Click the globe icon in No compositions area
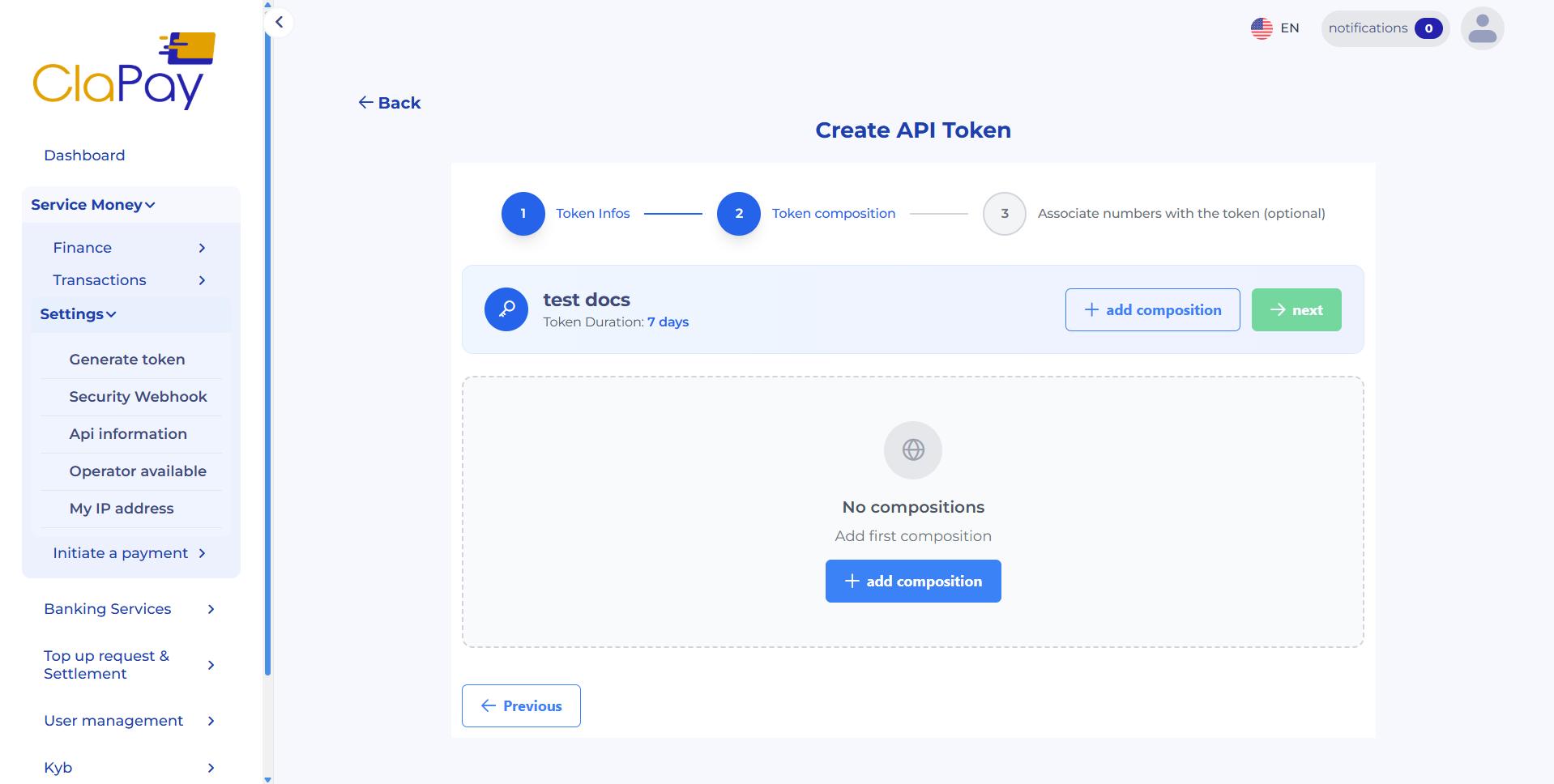This screenshot has width=1554, height=784. (x=912, y=450)
